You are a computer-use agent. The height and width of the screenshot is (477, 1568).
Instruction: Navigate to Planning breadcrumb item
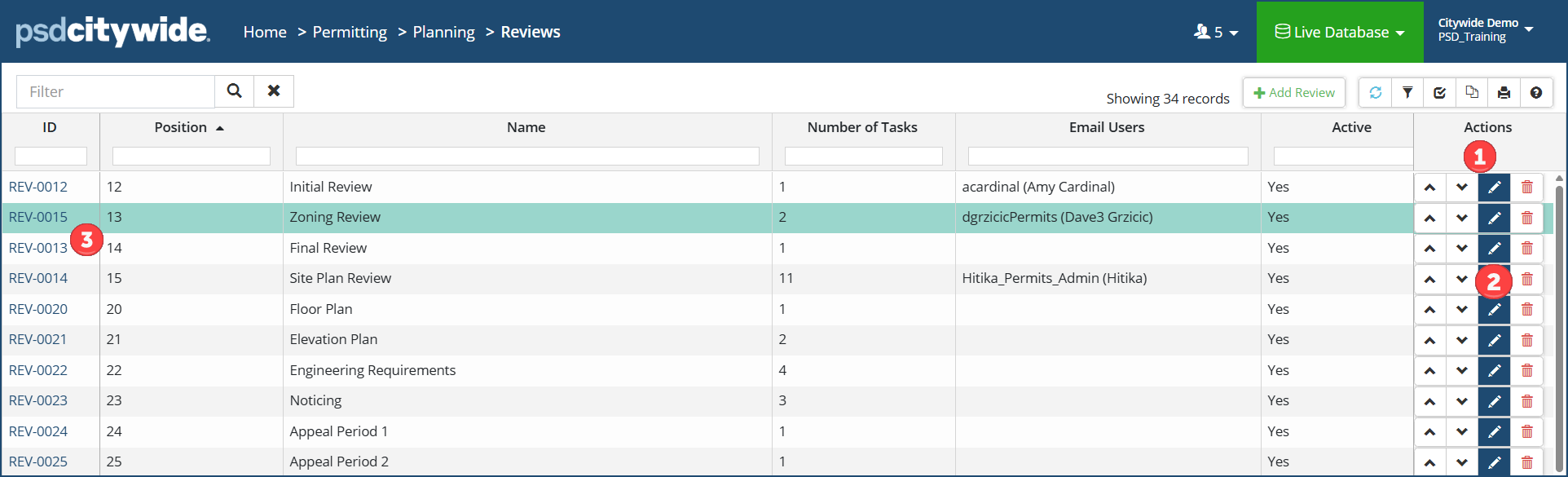[443, 33]
